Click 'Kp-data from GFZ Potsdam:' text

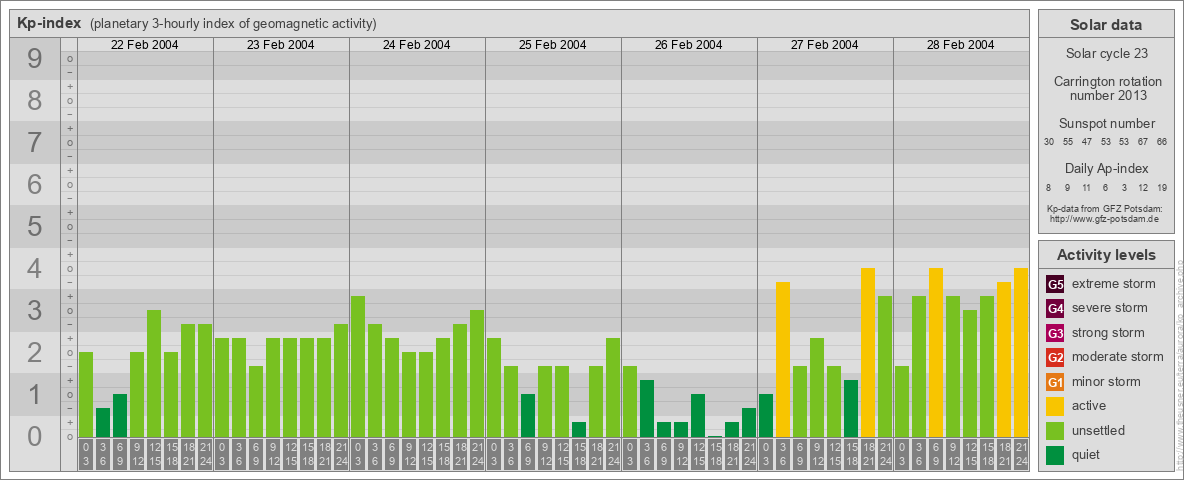pos(1106,209)
